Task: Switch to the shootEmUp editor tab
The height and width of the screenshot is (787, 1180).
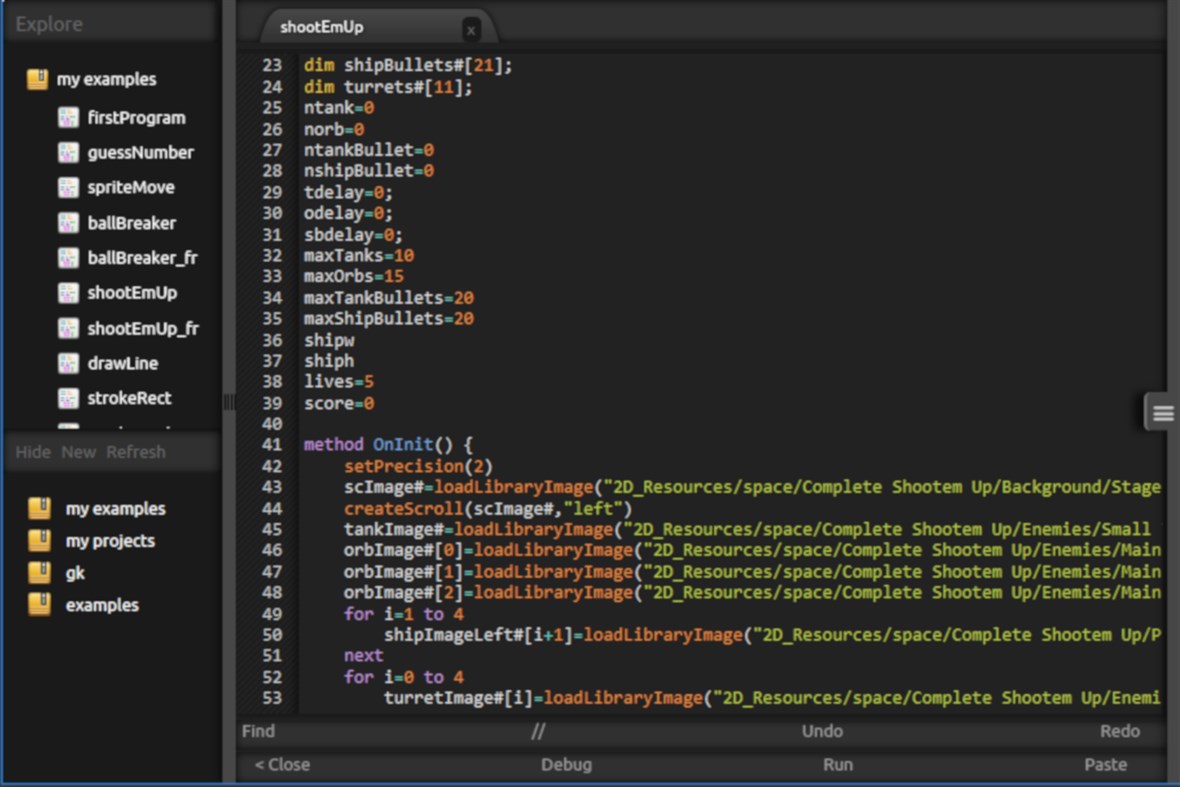Action: 322,27
